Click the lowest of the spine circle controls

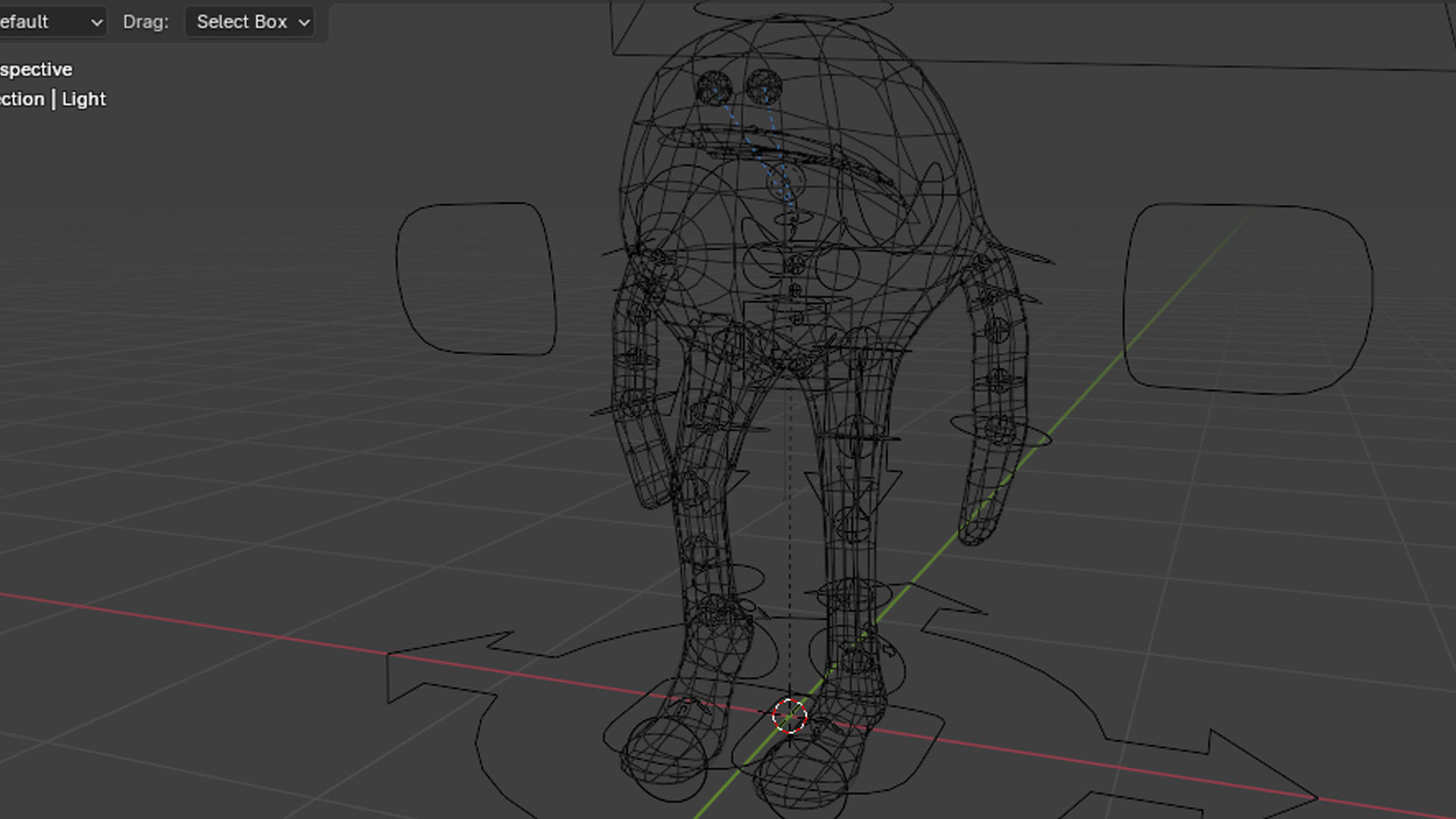796,319
